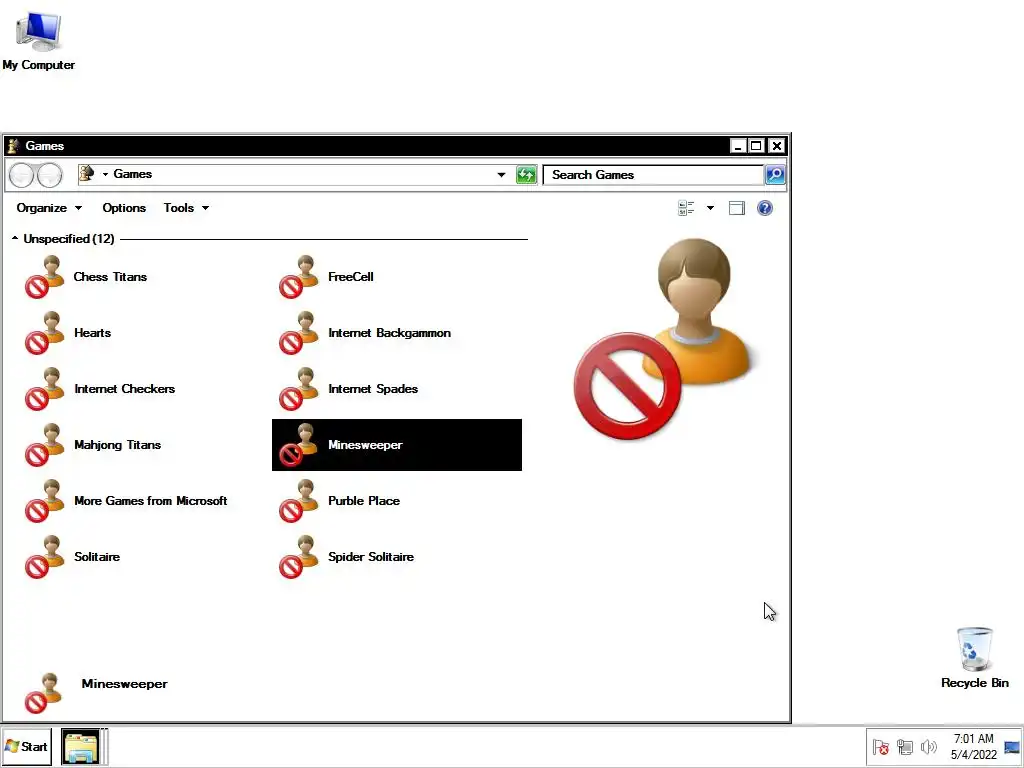Open the view options dropdown arrow
The height and width of the screenshot is (768, 1024).
click(x=711, y=208)
